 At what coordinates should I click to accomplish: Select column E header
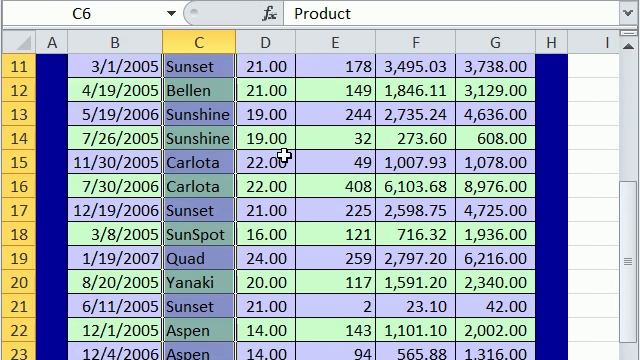(x=335, y=42)
